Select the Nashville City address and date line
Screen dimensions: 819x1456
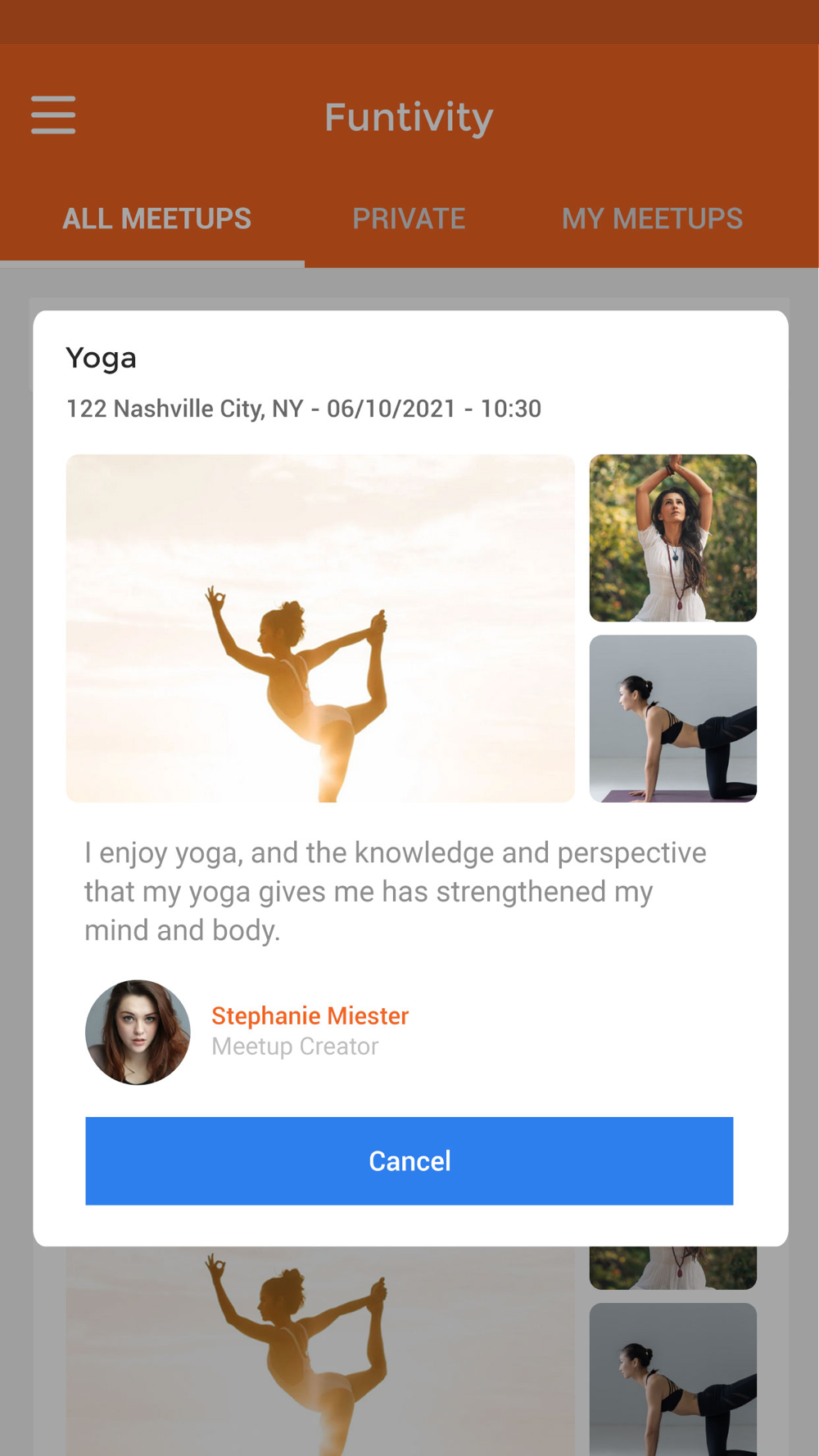click(304, 409)
